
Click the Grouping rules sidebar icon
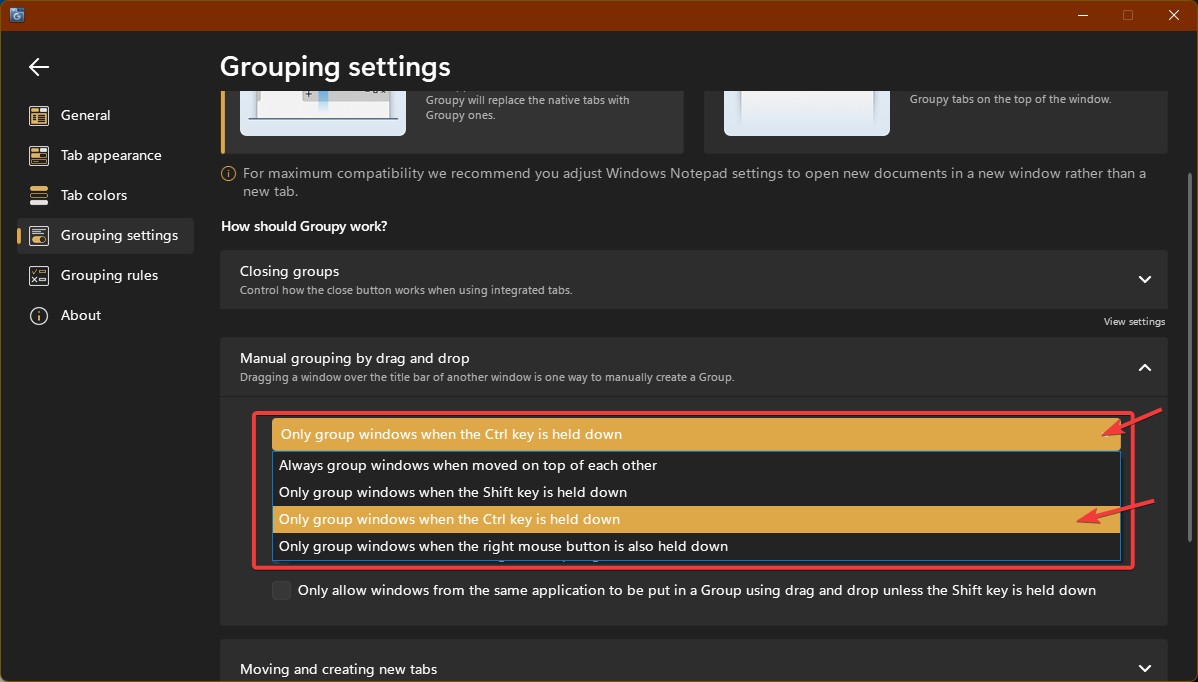tap(39, 276)
